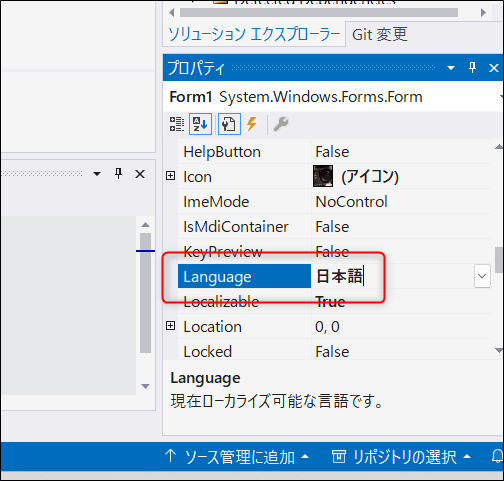Click the Location value 0, 0
The width and height of the screenshot is (504, 481).
coord(327,327)
